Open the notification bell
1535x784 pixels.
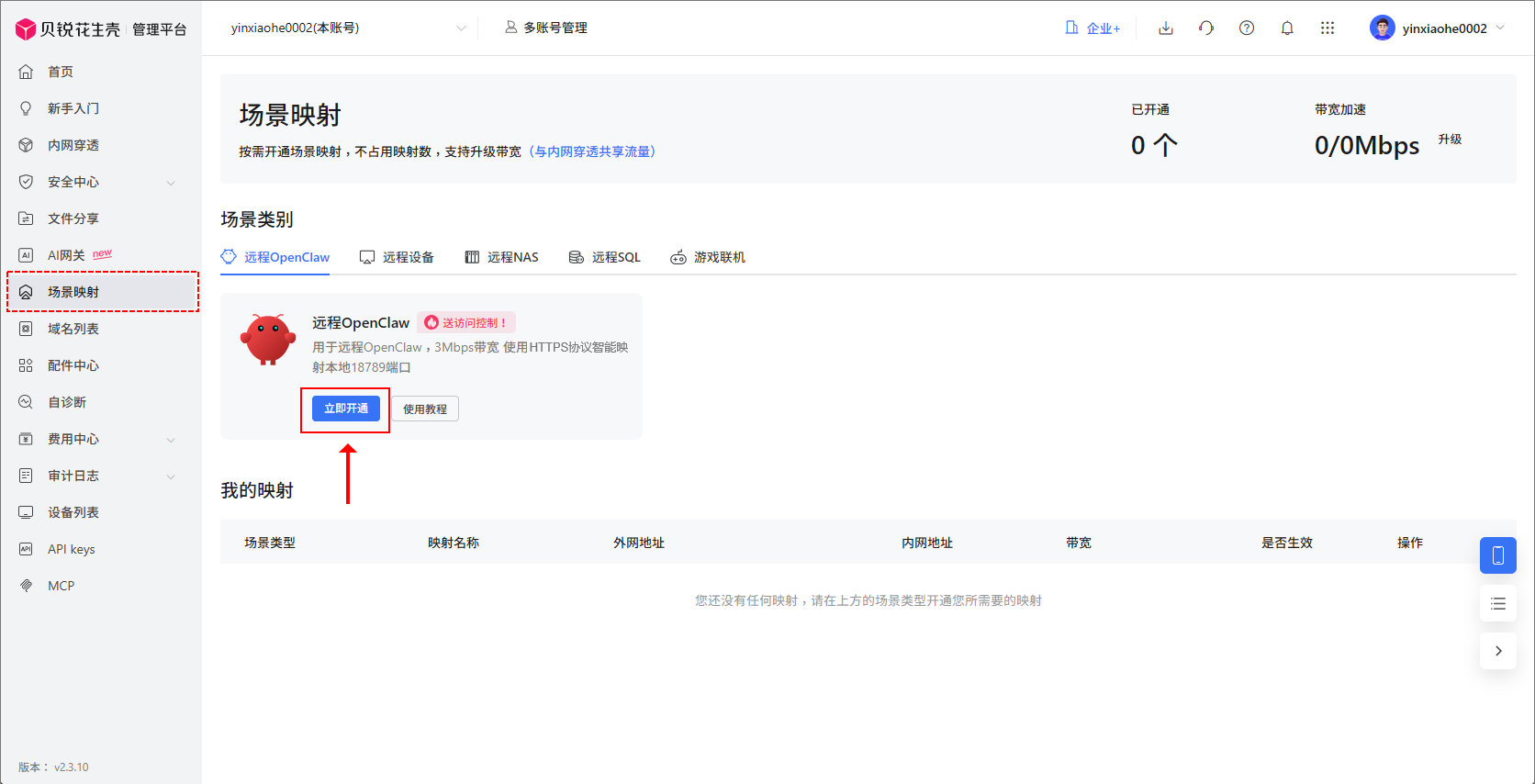coord(1287,28)
